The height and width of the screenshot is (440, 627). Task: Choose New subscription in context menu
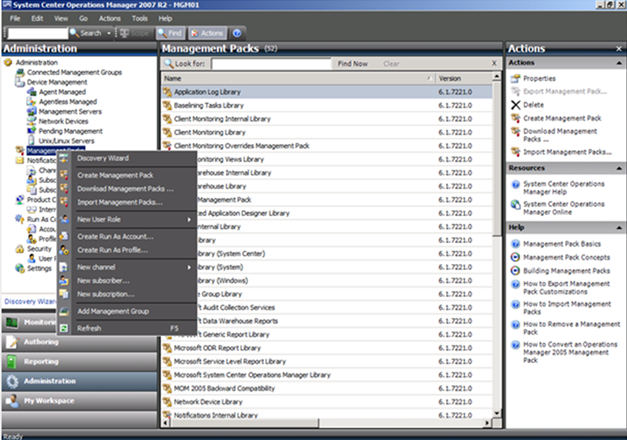pos(127,294)
